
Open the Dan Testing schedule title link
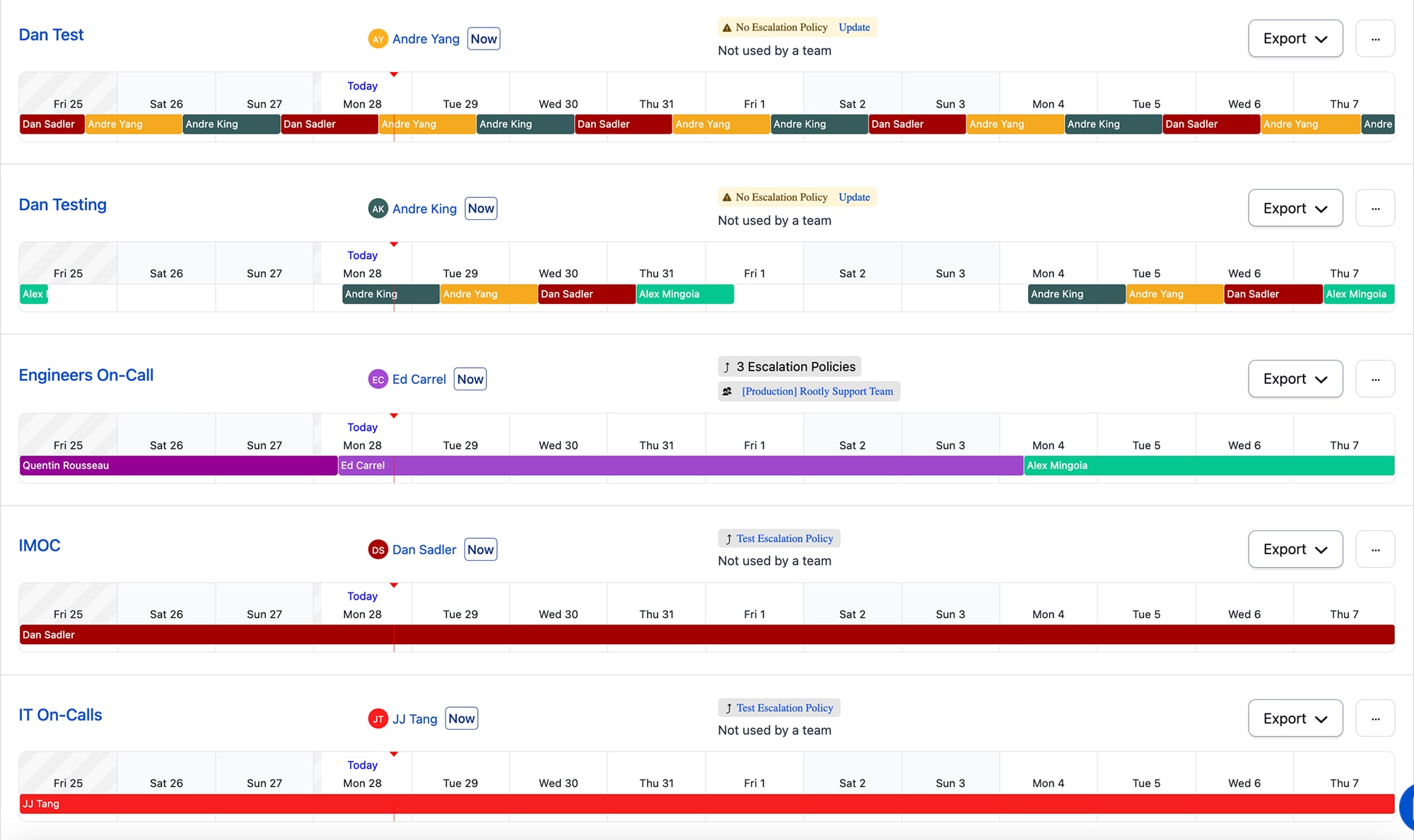pos(62,205)
